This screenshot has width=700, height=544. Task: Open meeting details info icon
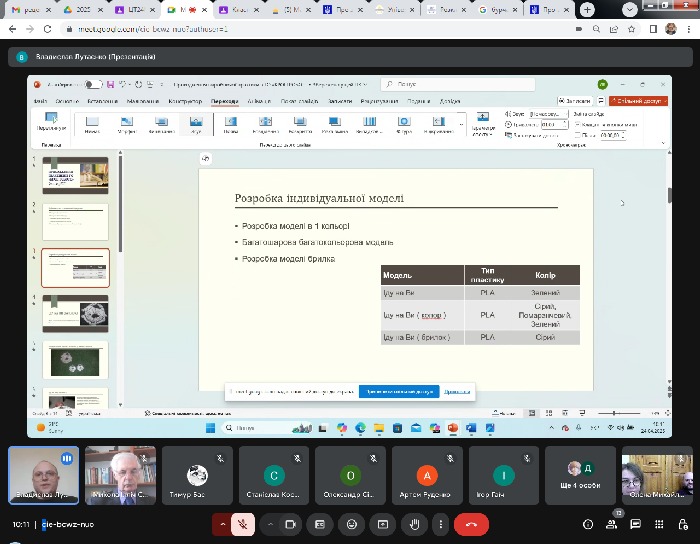(x=588, y=524)
